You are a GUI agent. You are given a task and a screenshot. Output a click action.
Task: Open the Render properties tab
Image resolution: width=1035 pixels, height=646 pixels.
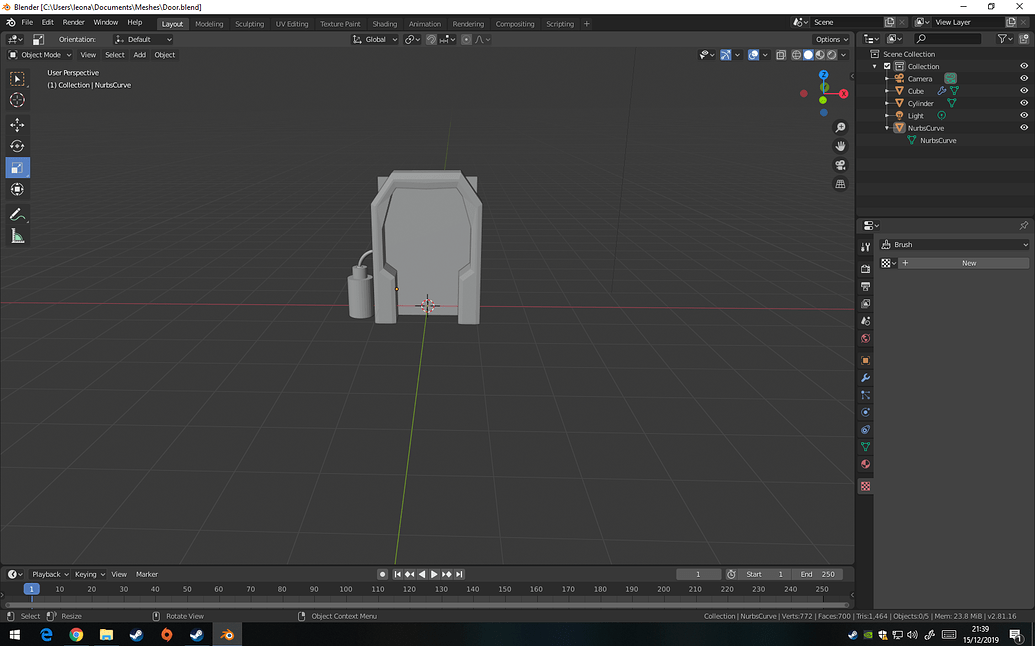pyautogui.click(x=865, y=269)
